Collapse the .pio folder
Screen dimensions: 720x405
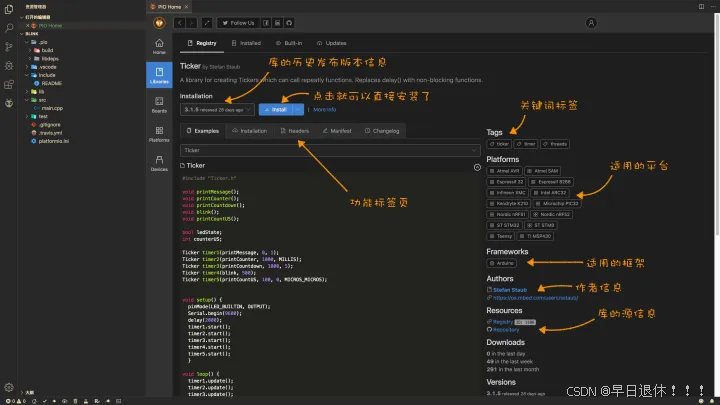[x=27, y=42]
